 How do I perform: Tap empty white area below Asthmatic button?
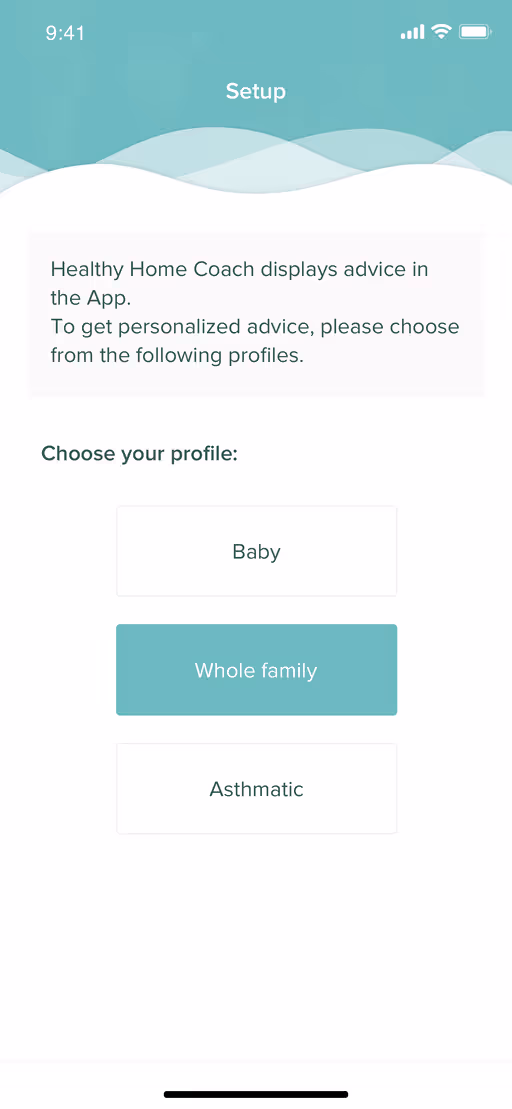[x=256, y=948]
